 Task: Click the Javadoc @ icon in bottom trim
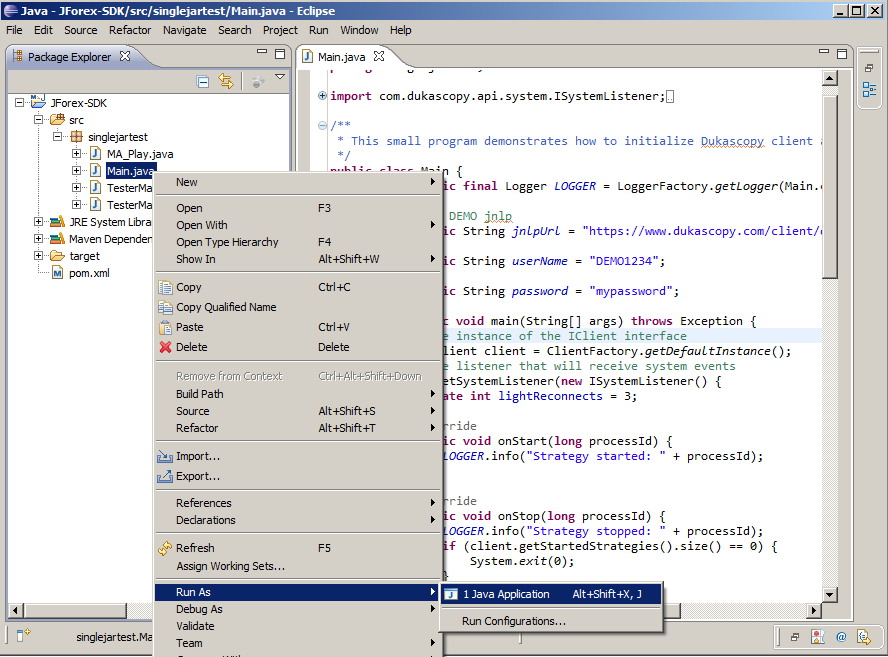pos(841,637)
